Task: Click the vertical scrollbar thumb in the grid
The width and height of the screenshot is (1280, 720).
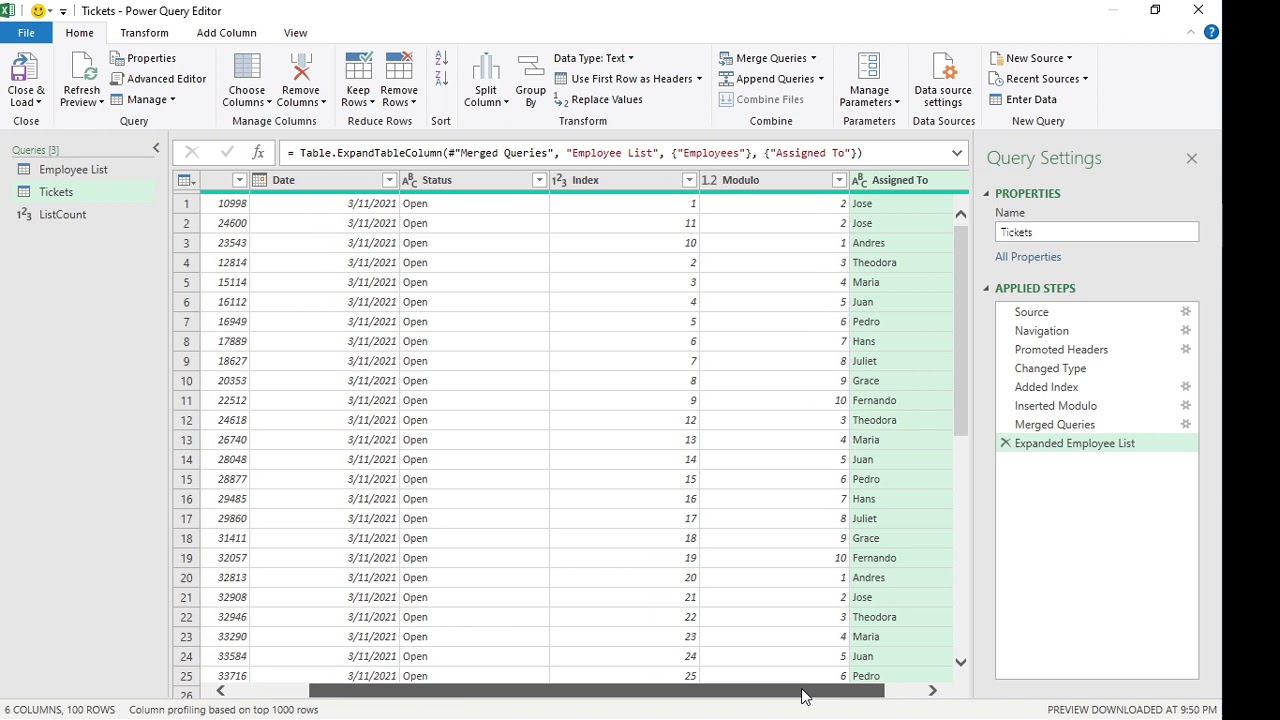Action: tap(960, 330)
